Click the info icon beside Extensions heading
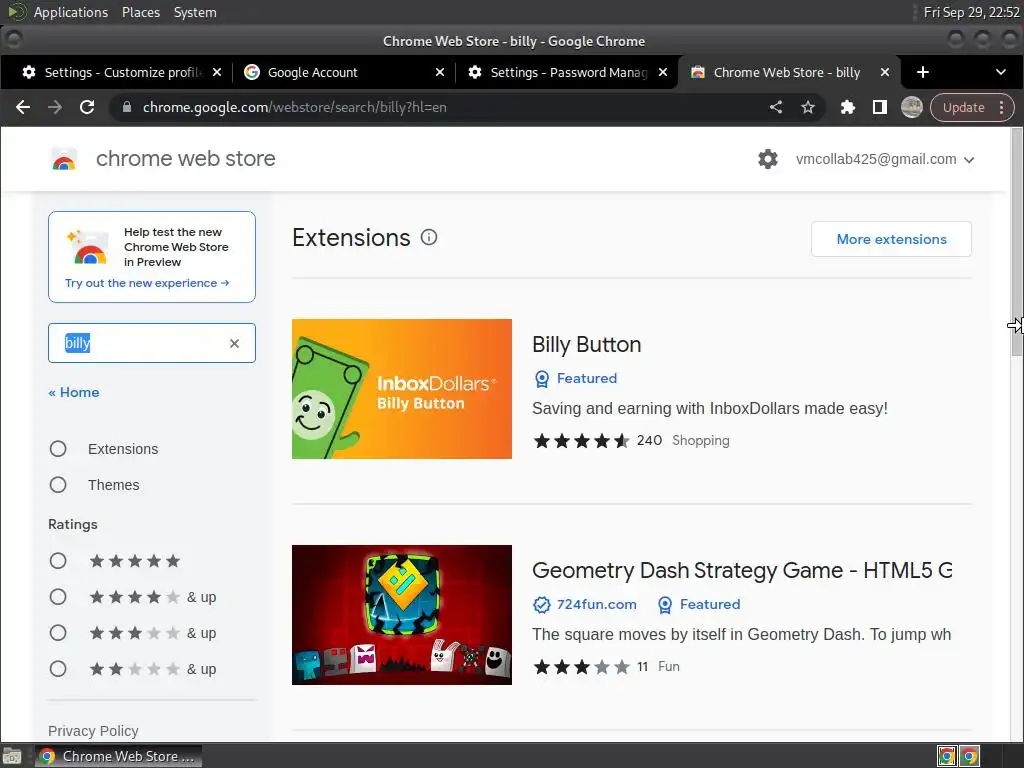 click(429, 237)
